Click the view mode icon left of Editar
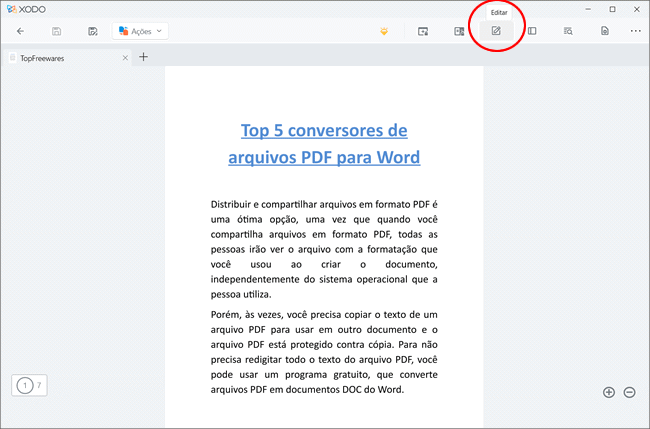Screen dimensions: 650x429 click(458, 31)
